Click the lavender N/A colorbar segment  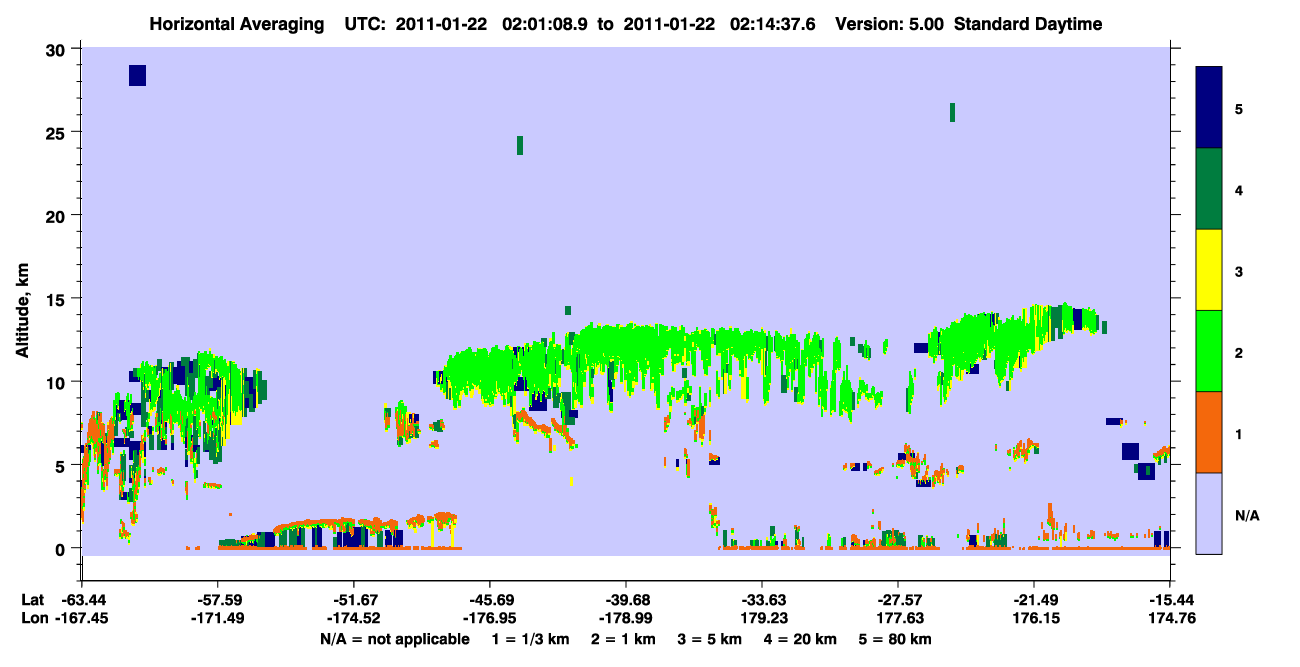[x=1209, y=513]
